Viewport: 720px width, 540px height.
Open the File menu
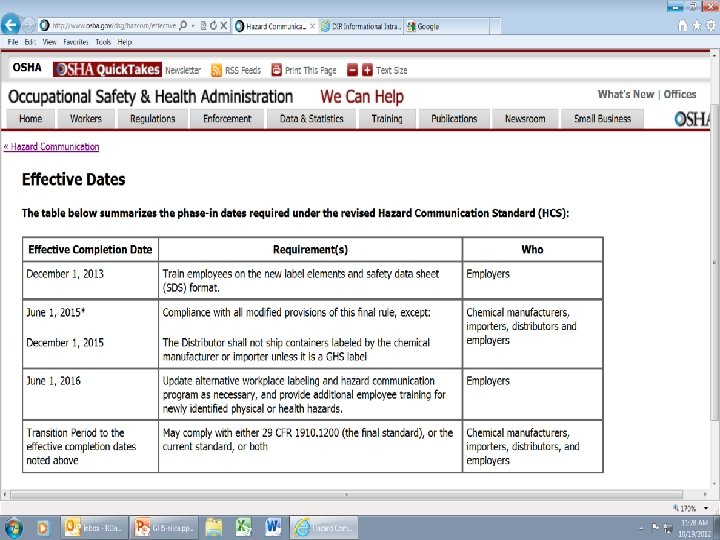[13, 42]
